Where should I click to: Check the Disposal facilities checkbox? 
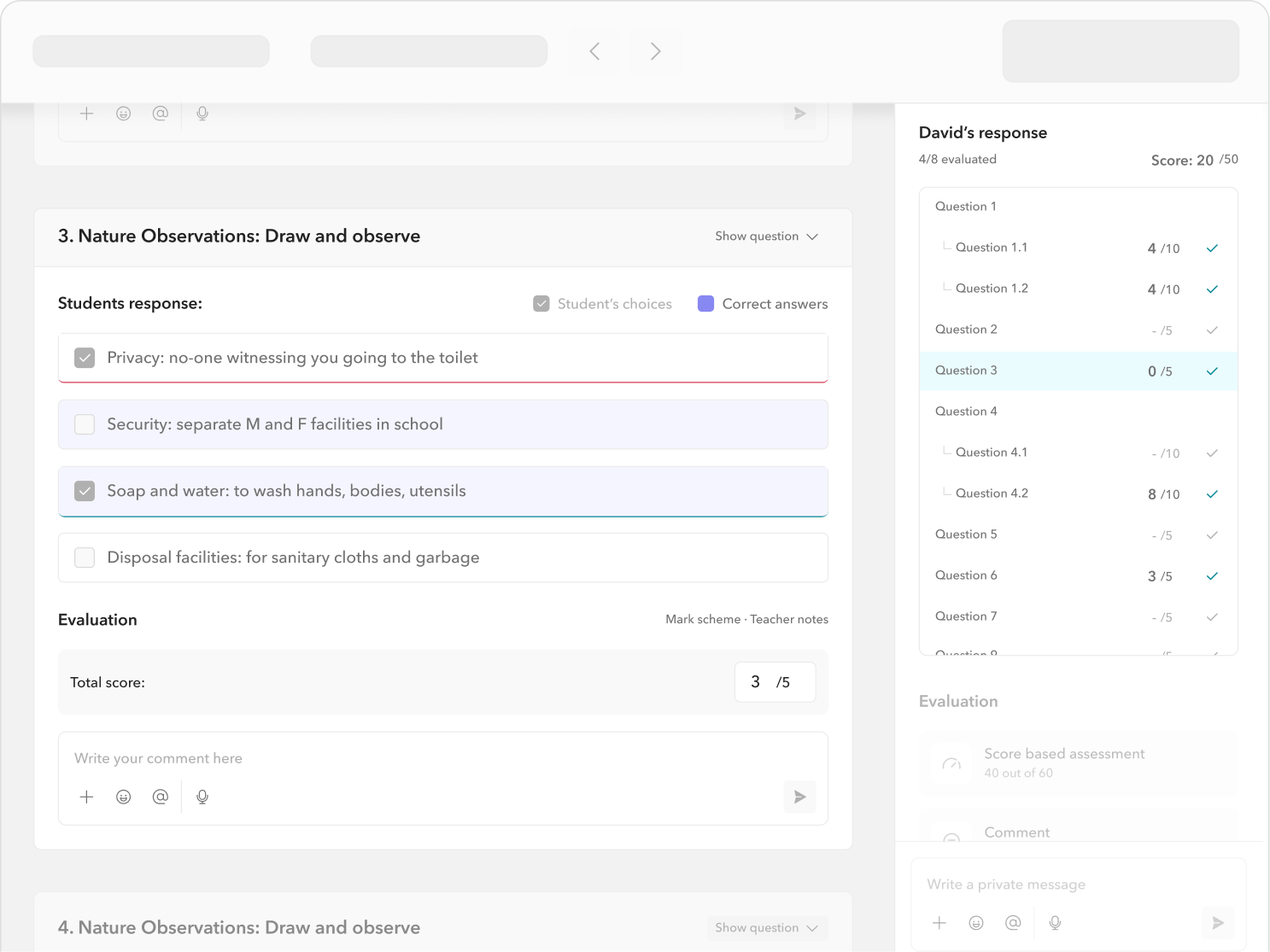85,558
